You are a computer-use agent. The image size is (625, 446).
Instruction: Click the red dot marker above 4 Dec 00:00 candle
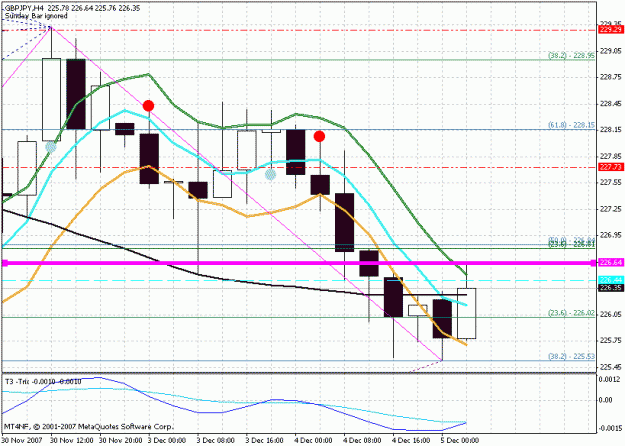click(319, 136)
